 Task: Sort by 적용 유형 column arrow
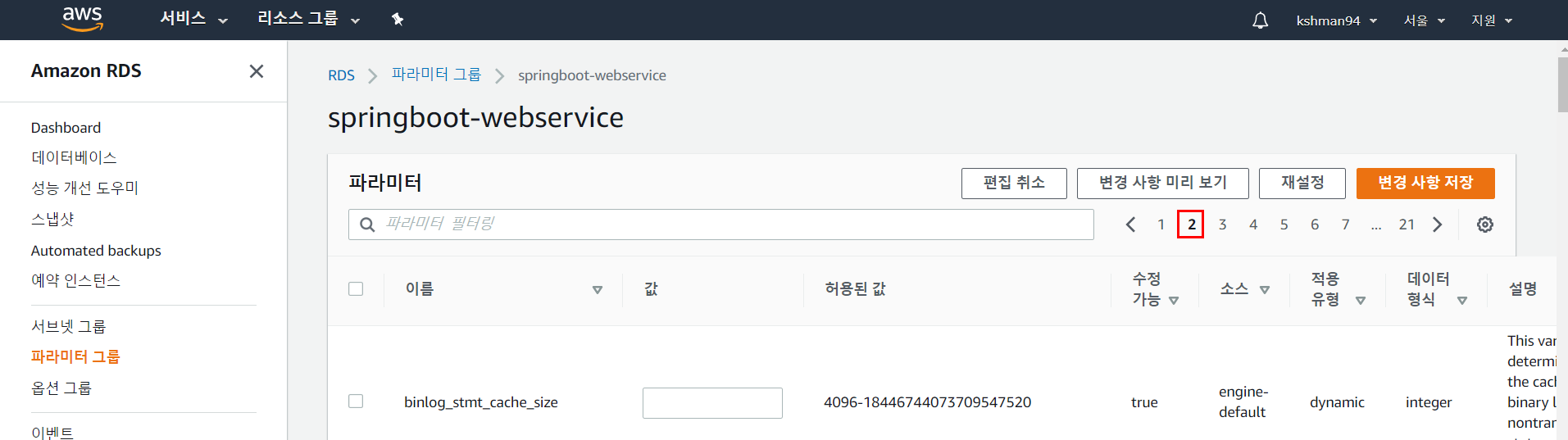[x=1361, y=301]
